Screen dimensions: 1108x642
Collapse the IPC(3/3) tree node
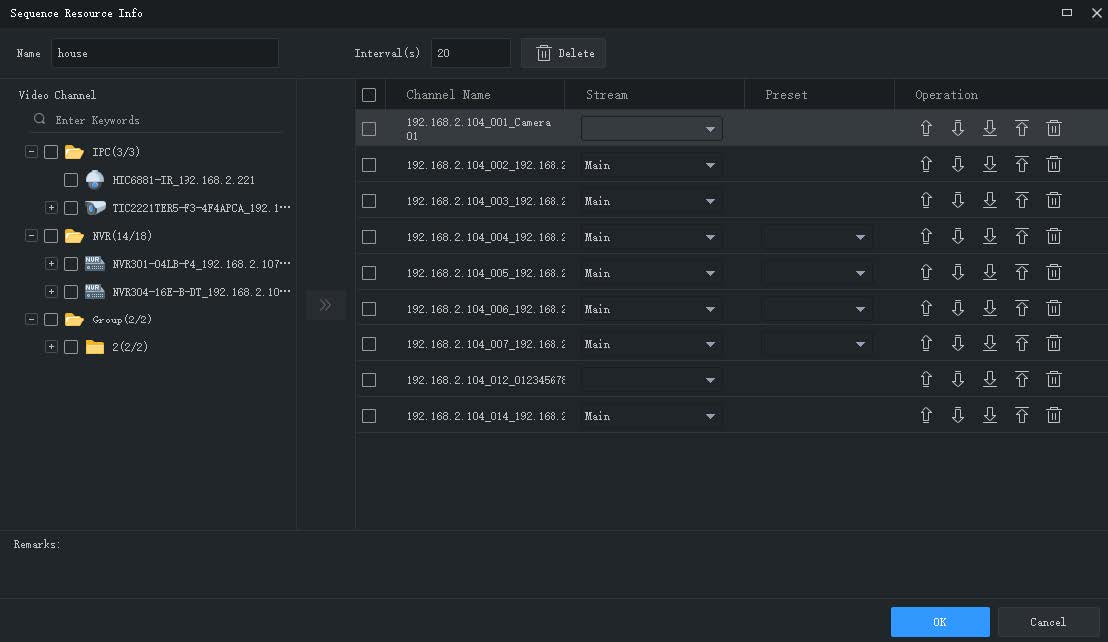coord(31,152)
